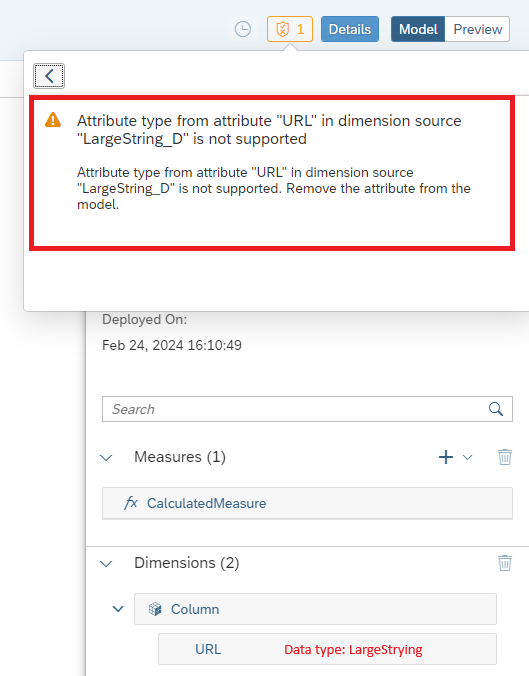Add a measure with the plus icon
The width and height of the screenshot is (529, 676).
pos(446,457)
